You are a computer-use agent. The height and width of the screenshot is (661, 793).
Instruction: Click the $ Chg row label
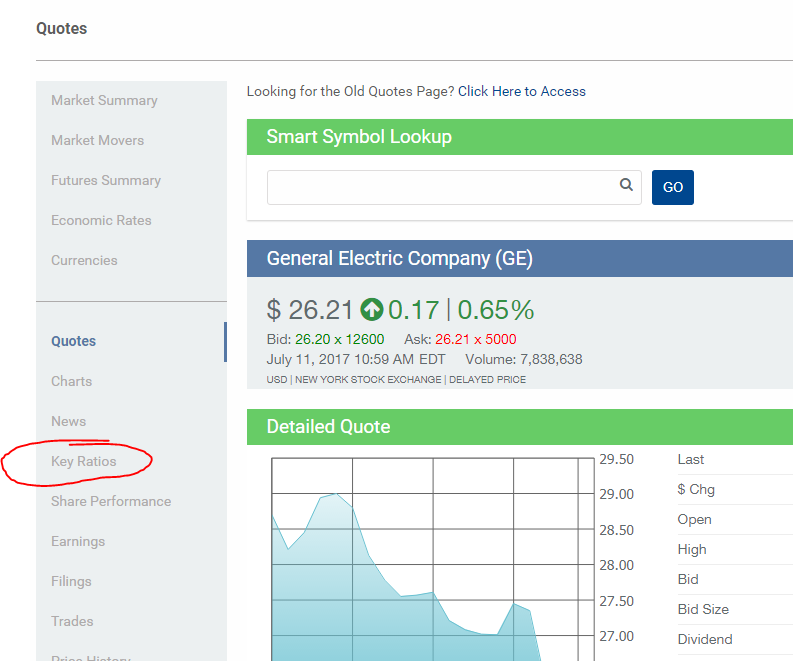pyautogui.click(x=696, y=489)
